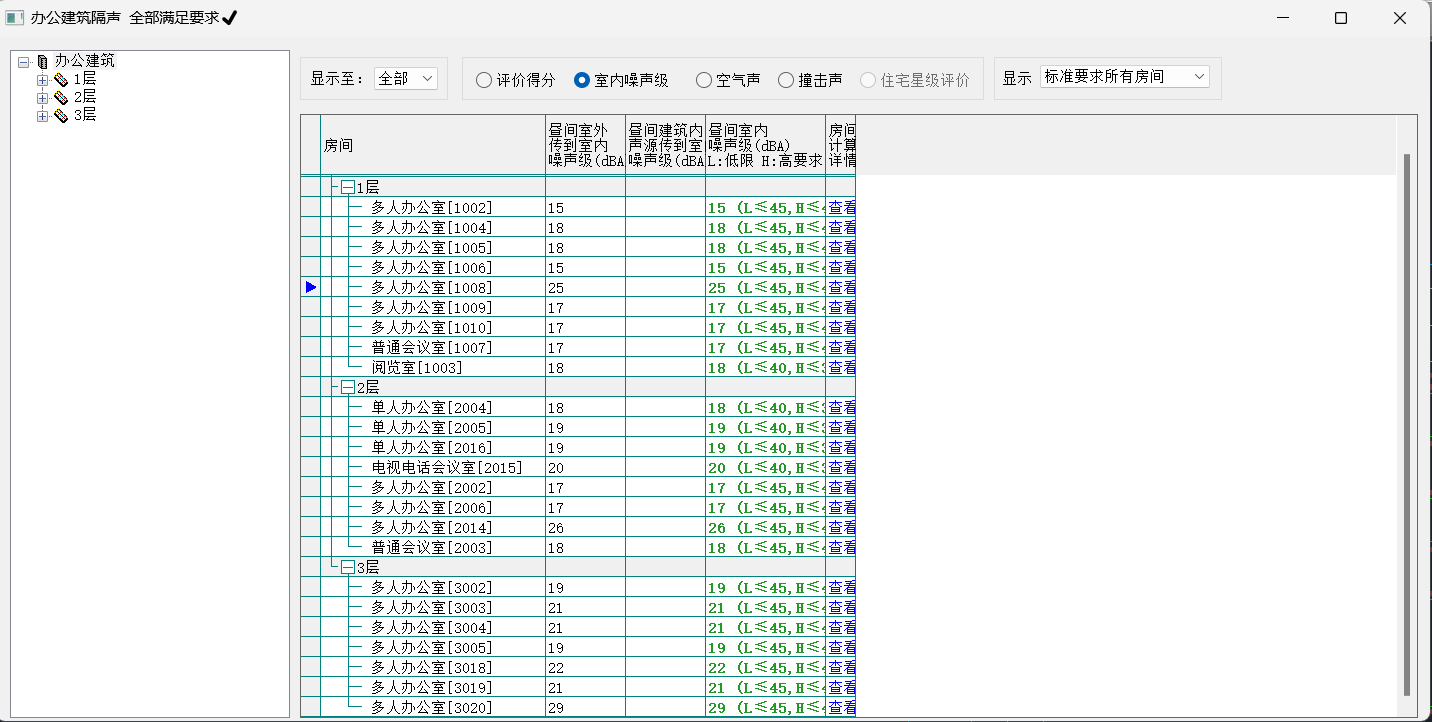Select the 阅览室[1003] row
The image size is (1432, 722).
[x=417, y=367]
